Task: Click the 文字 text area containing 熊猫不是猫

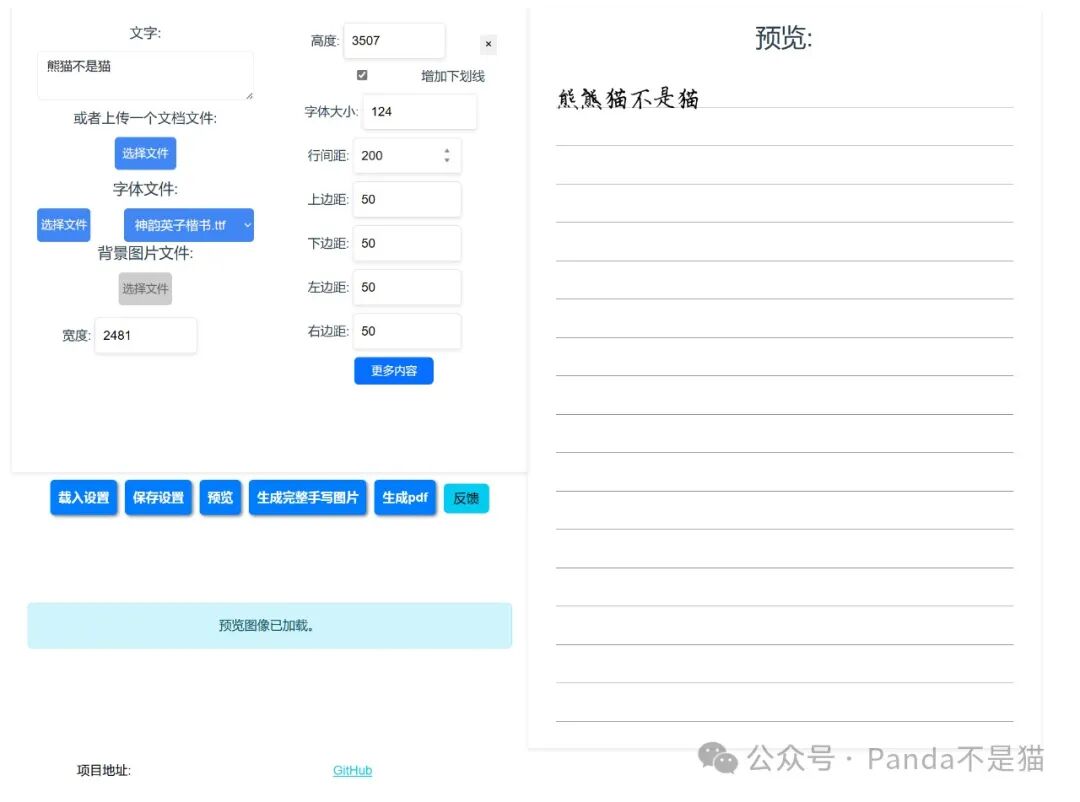Action: (x=145, y=75)
